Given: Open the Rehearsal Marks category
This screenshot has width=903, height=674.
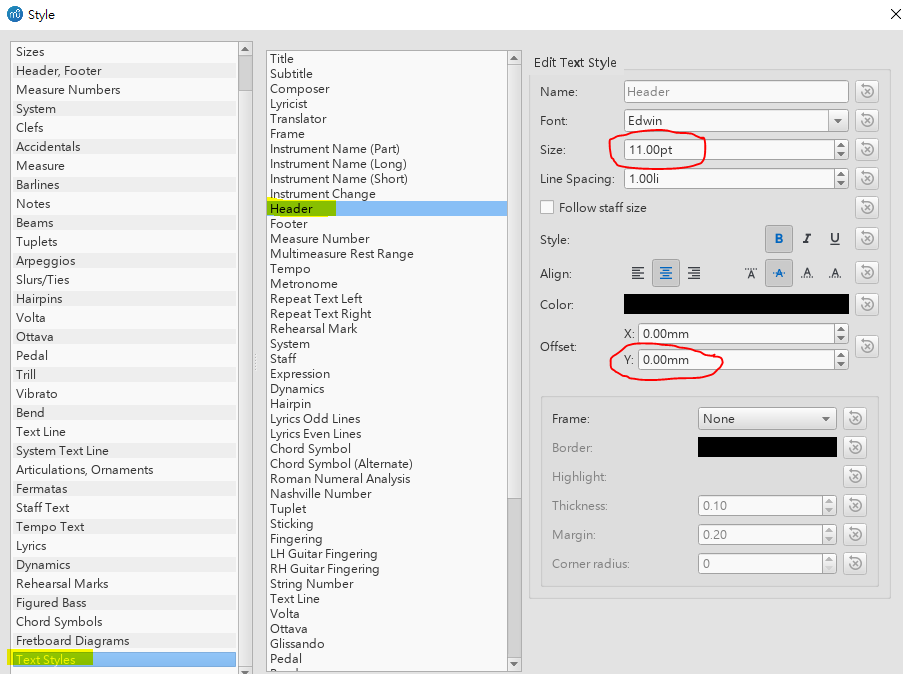Looking at the screenshot, I should [x=124, y=584].
